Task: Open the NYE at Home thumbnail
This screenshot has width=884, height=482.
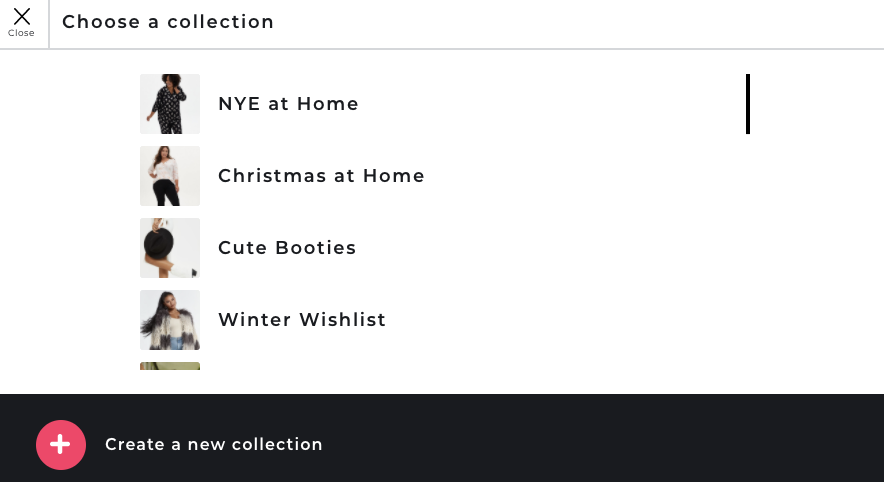Action: [x=170, y=104]
